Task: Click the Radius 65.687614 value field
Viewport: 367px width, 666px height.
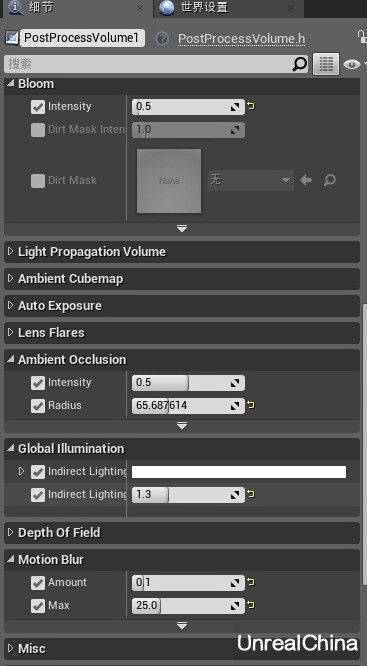Action: coord(188,406)
